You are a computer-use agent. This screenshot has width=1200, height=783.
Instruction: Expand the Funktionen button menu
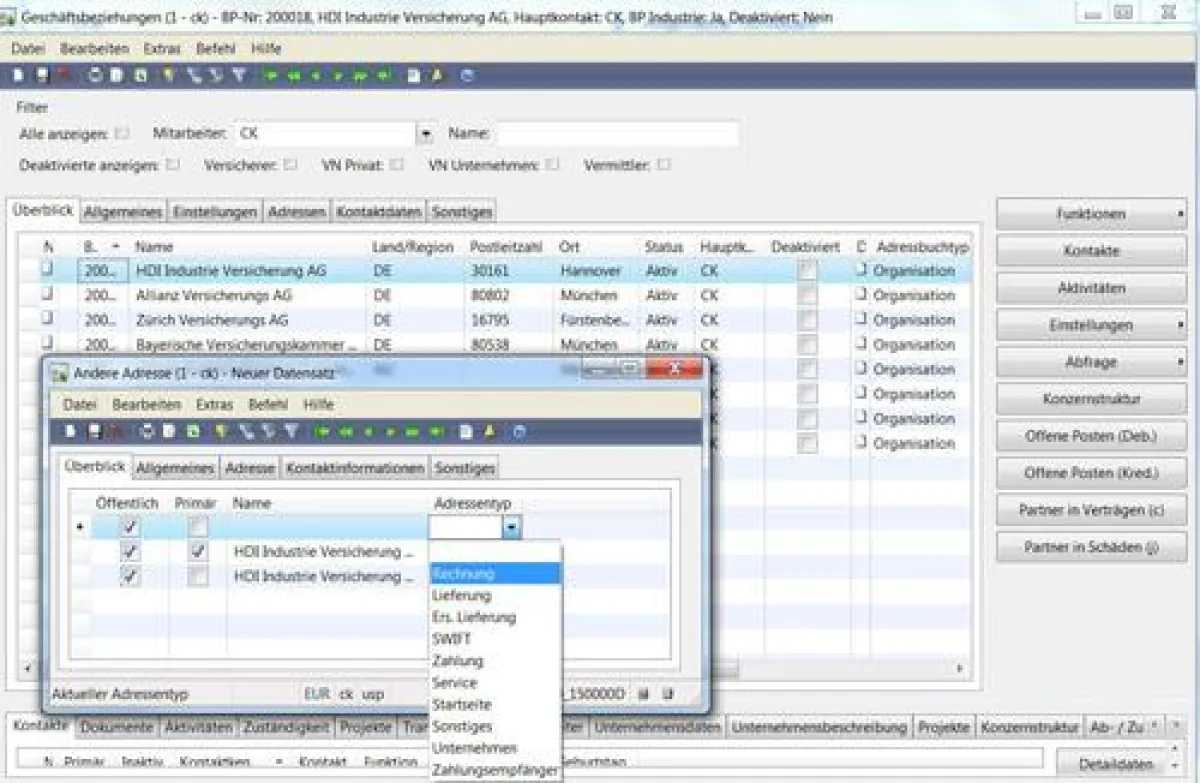click(x=1091, y=214)
